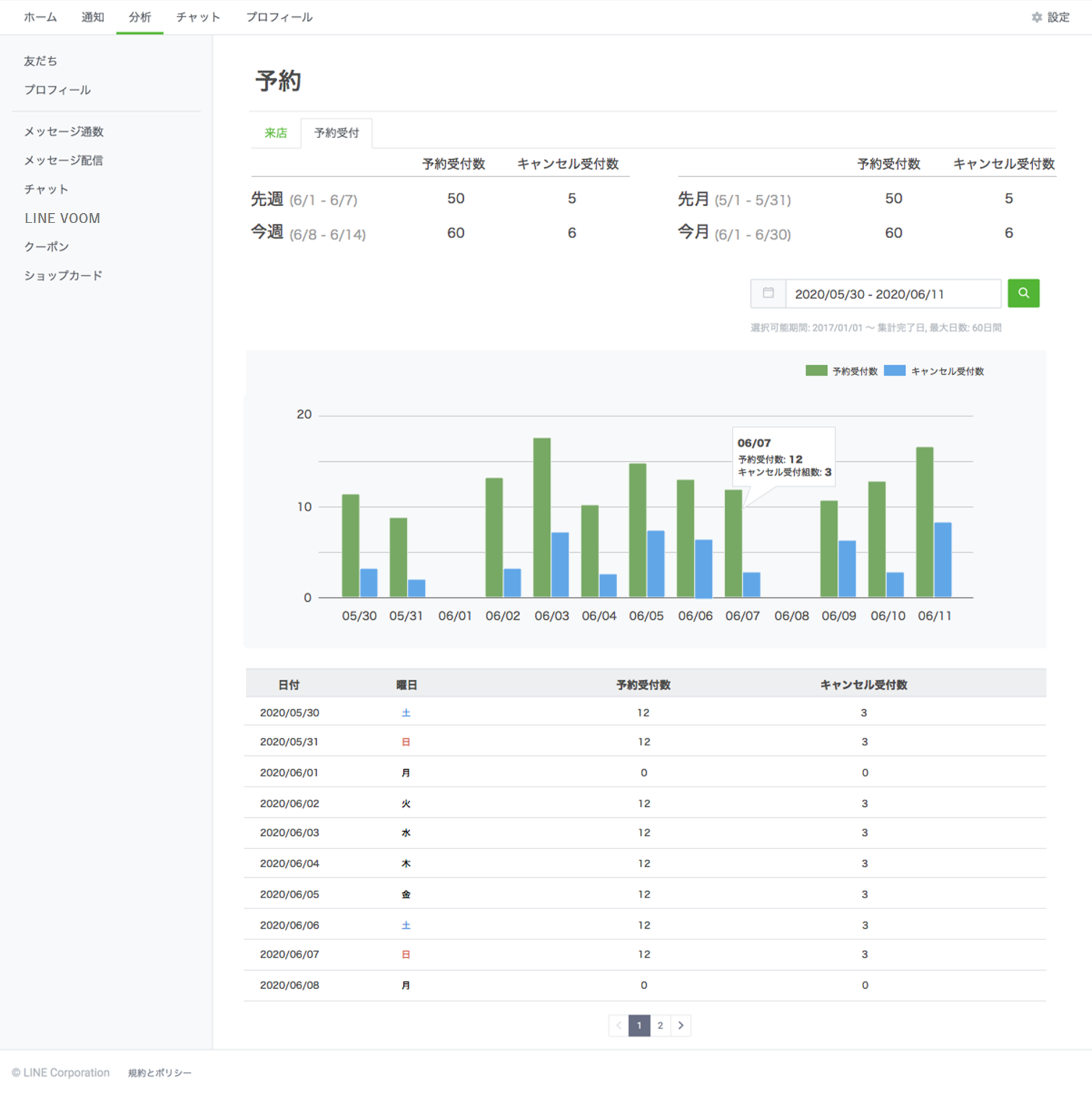Open the ホーム top menu
Viewport: 1092px width, 1095px height.
[x=40, y=17]
